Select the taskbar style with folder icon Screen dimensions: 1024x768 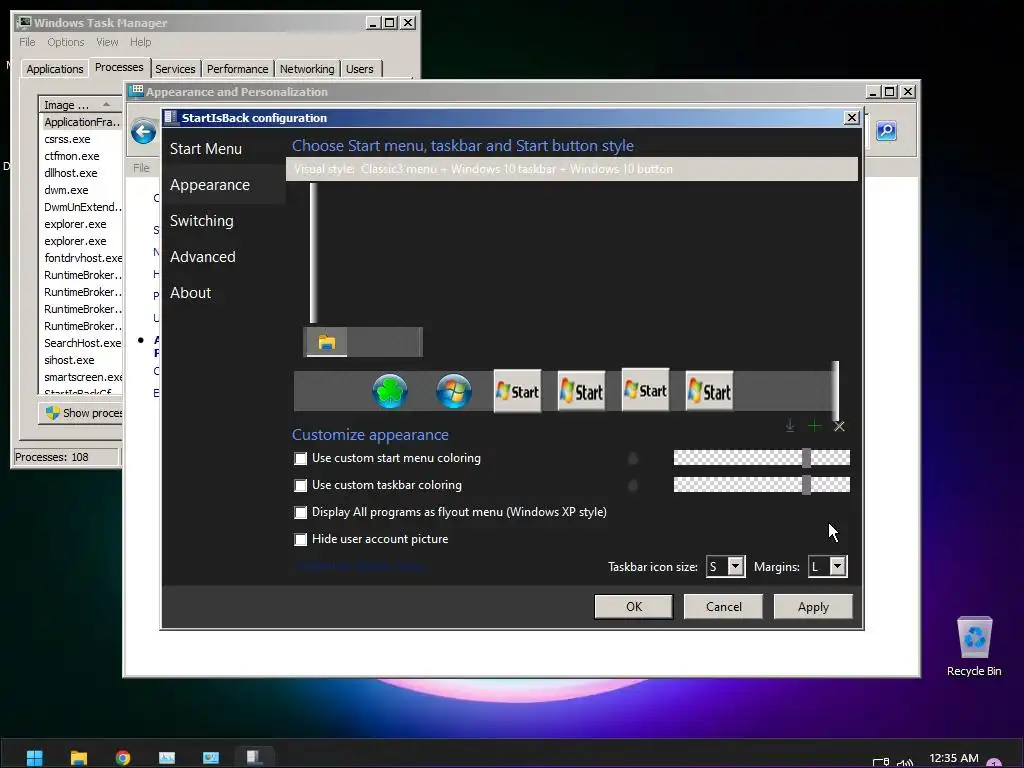363,342
